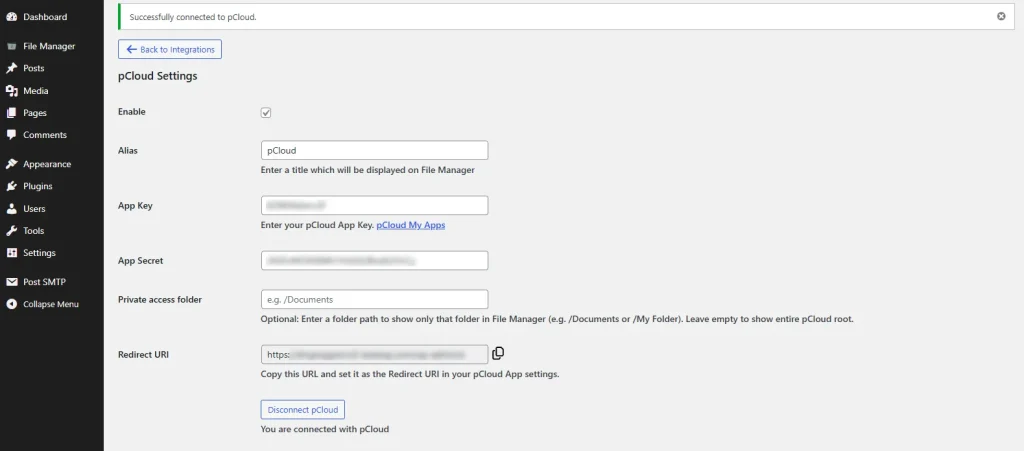Open the pCloud My Apps link
Image resolution: width=1024 pixels, height=451 pixels.
click(x=411, y=225)
